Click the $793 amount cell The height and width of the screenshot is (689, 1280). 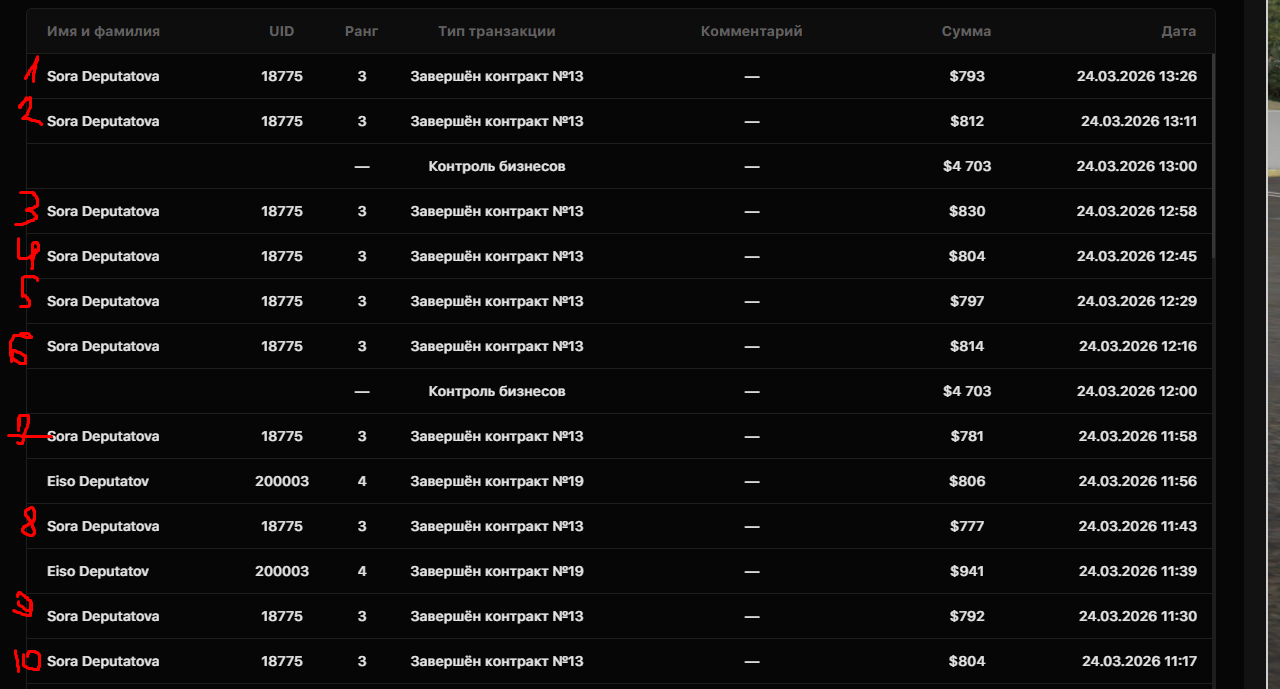967,76
